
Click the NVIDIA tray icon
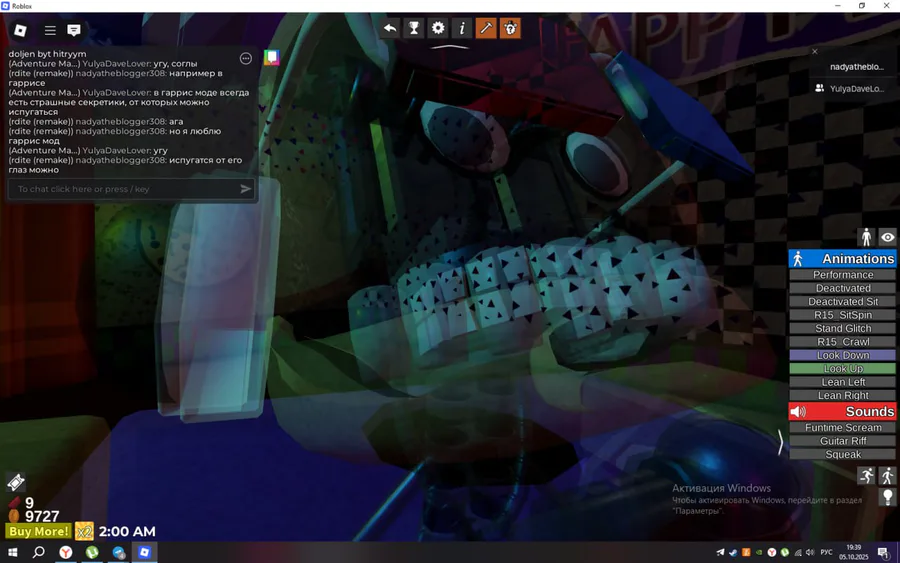pos(759,553)
